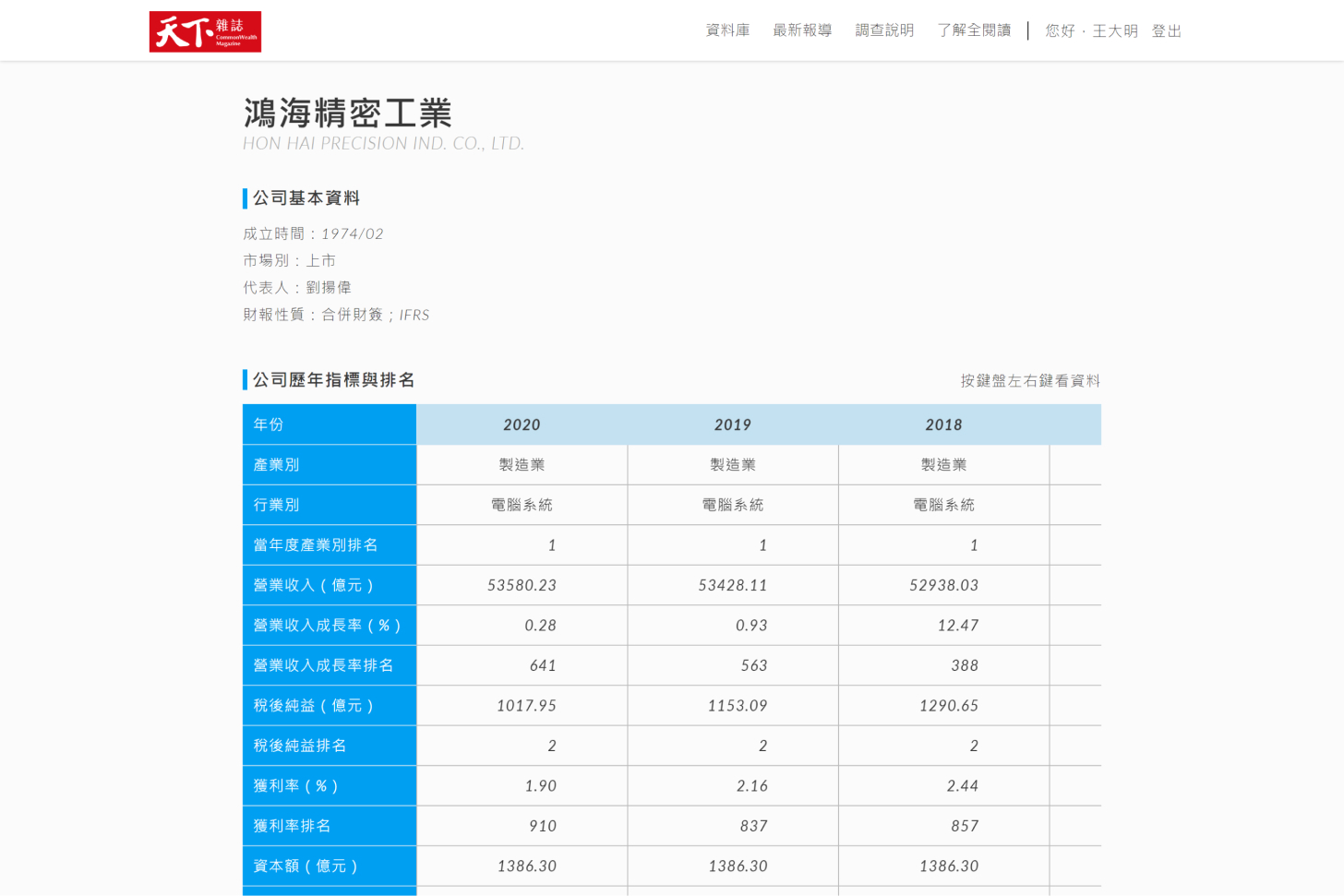Select the revenue value 53428.11
Screen dimensions: 1344x896
click(733, 585)
